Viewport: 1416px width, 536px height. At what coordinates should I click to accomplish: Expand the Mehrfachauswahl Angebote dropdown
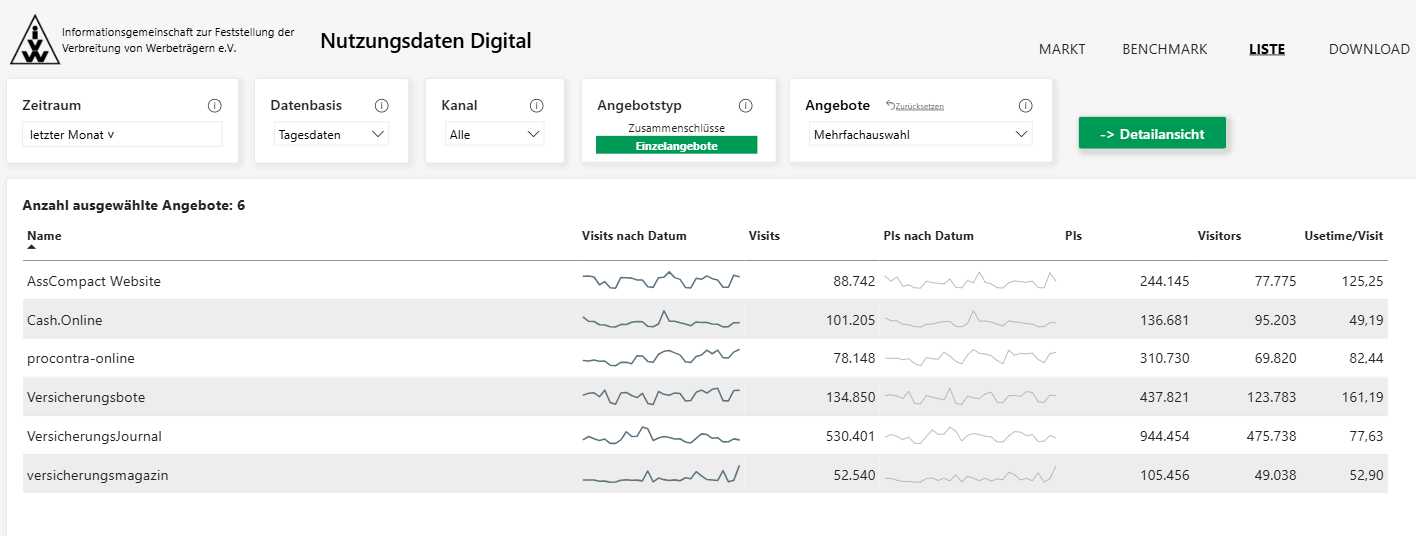tap(920, 134)
